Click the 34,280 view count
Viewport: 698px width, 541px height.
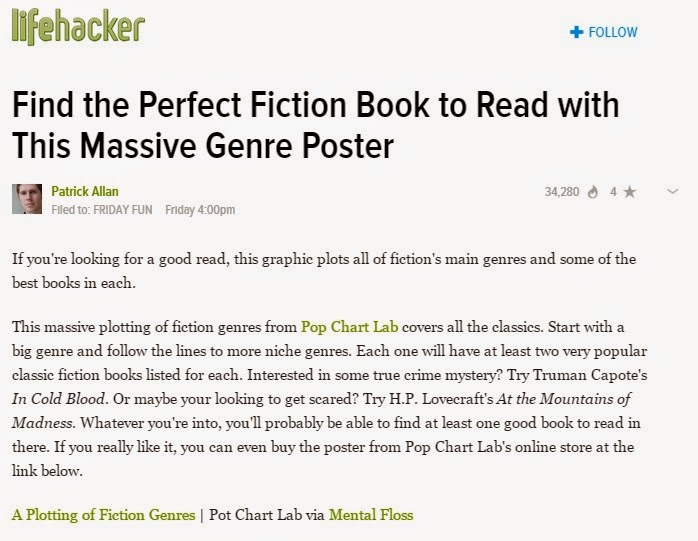562,192
